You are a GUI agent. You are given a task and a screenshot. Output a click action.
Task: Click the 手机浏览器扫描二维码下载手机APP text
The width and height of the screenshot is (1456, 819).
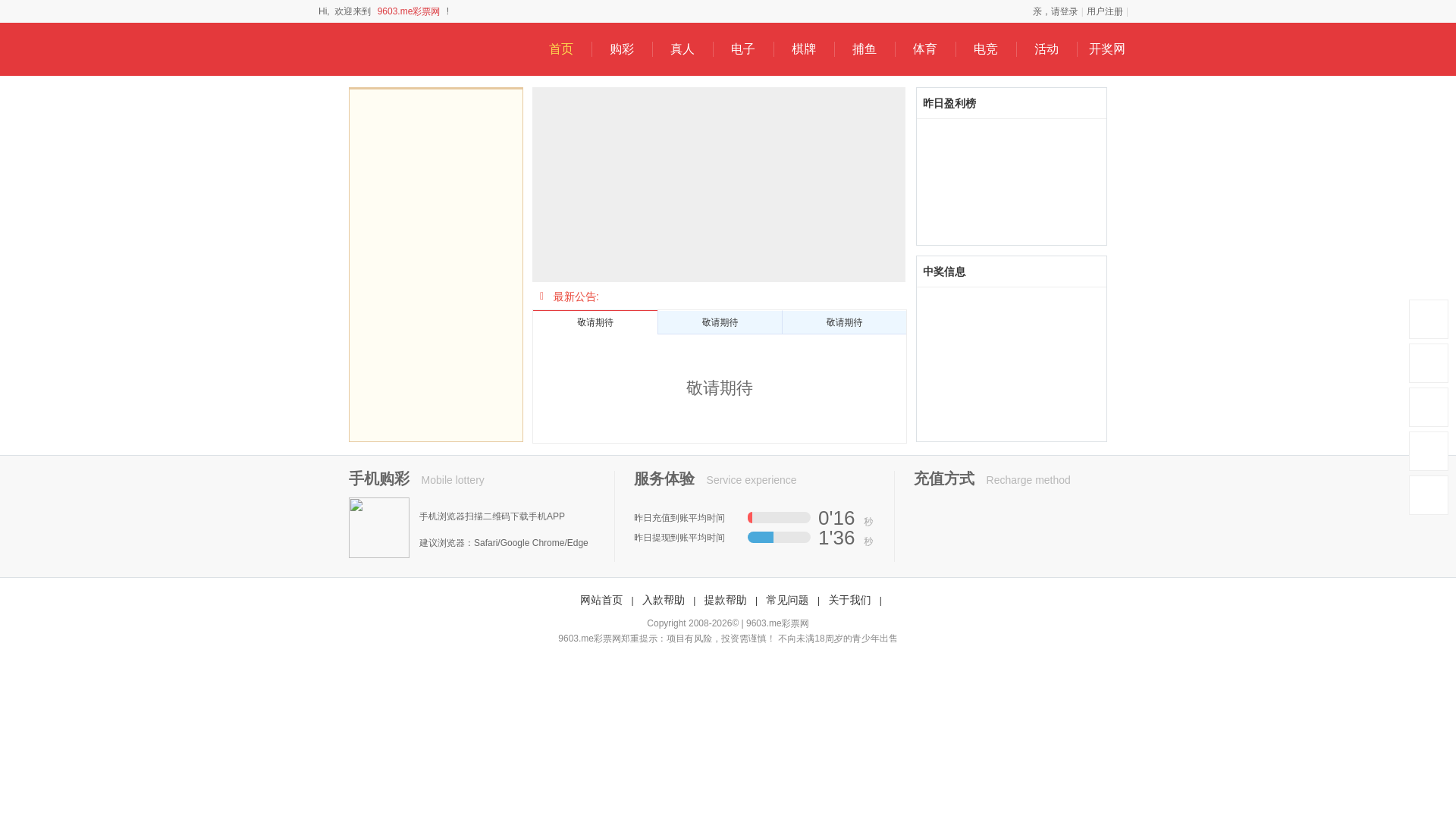coord(492,516)
